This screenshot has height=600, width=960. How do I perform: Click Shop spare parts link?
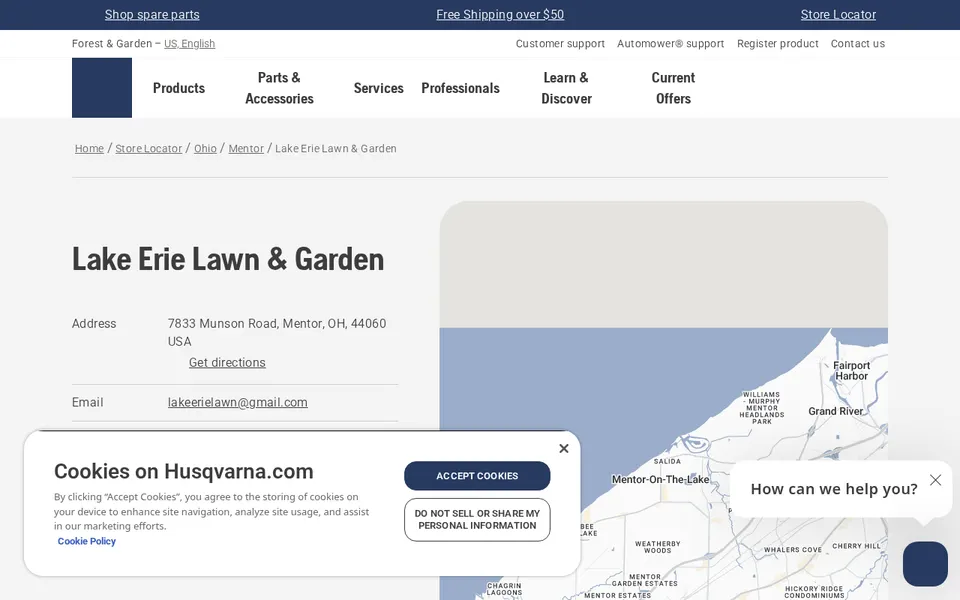(x=152, y=15)
